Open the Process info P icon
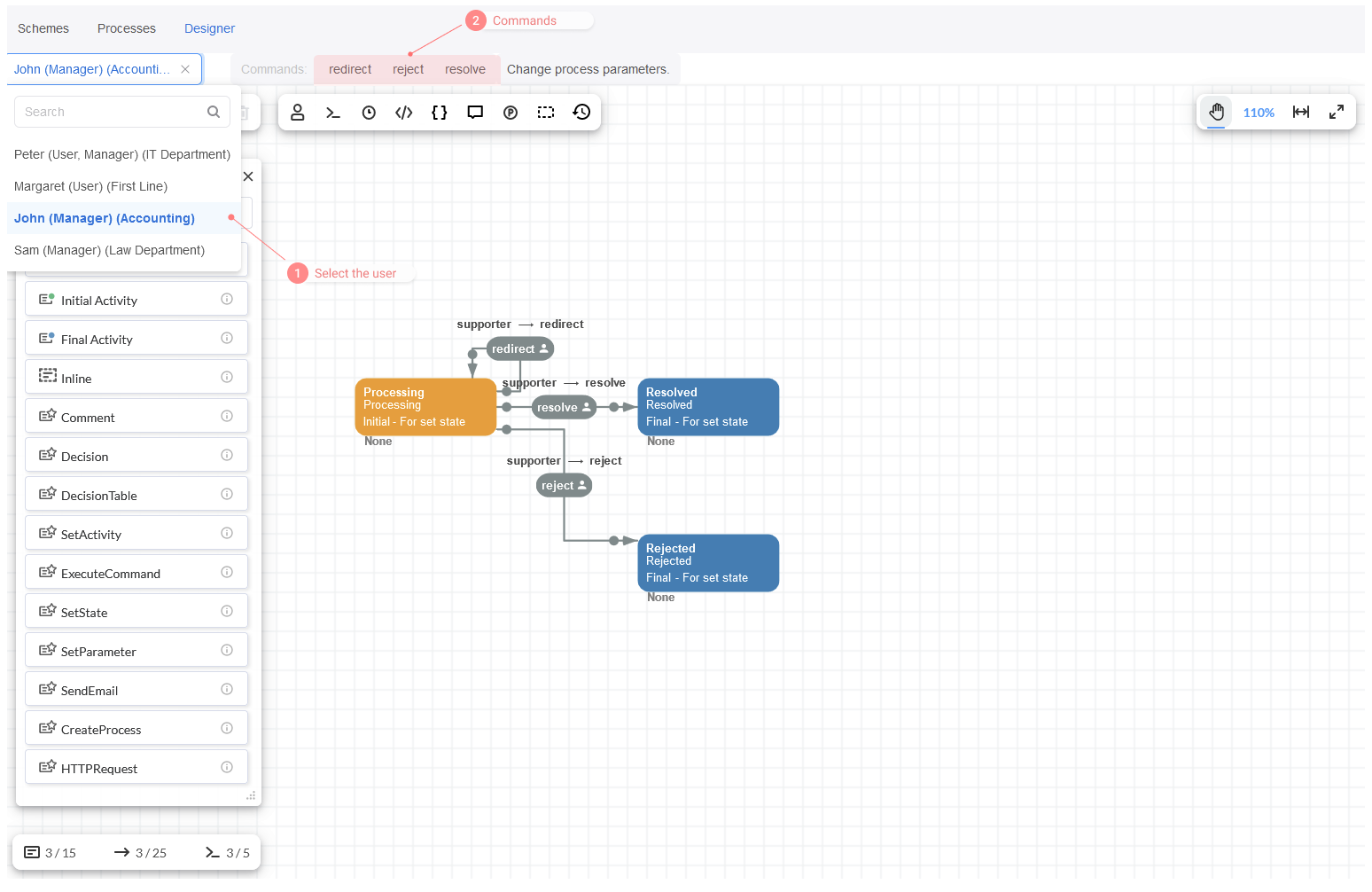1372x892 pixels. pos(511,113)
